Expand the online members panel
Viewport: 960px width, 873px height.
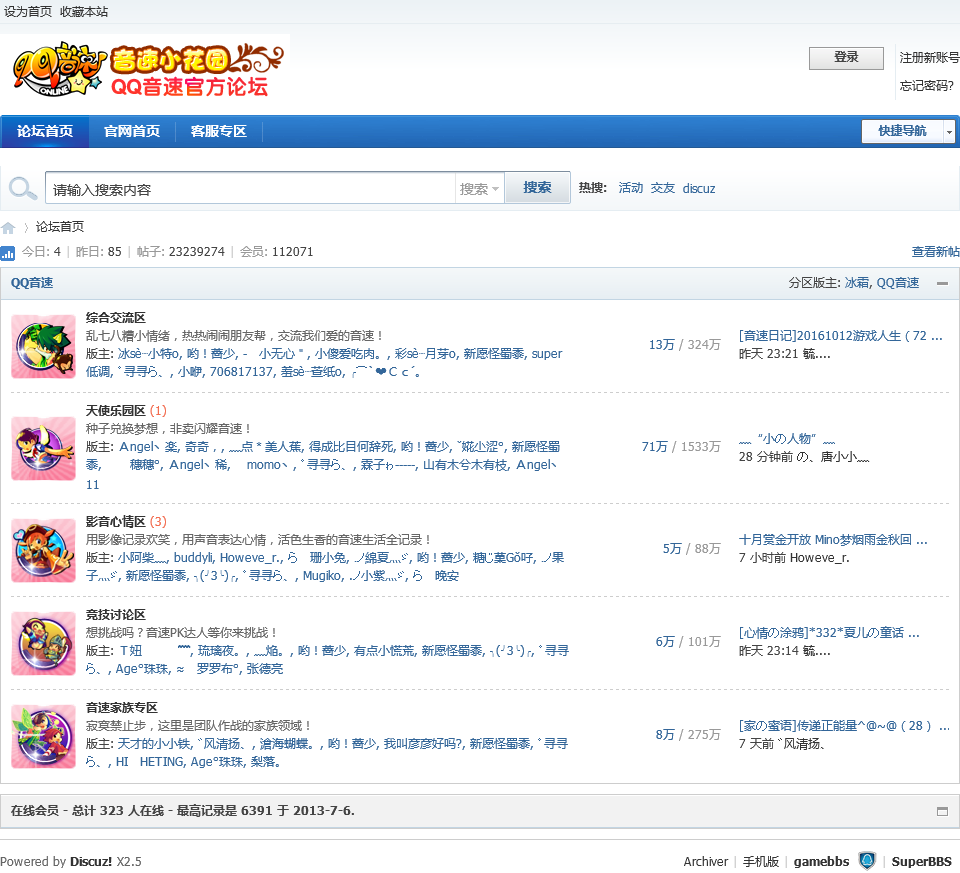[x=942, y=811]
